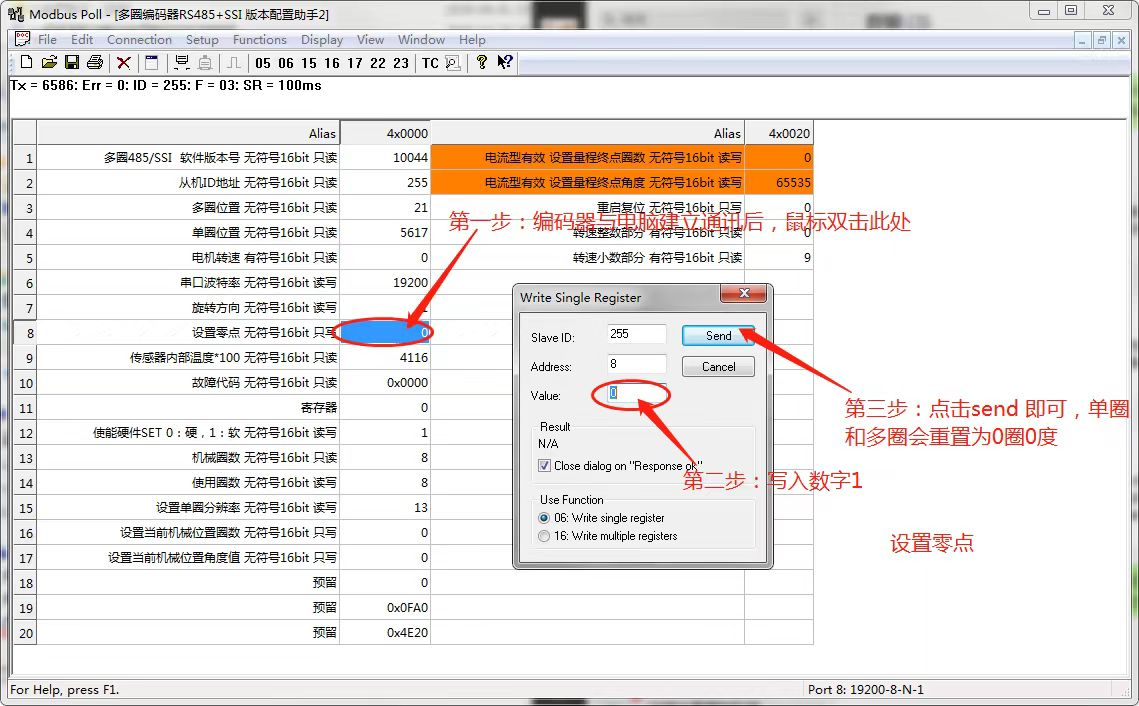1139x706 pixels.
Task: Click the context help arrow icon
Action: [505, 62]
